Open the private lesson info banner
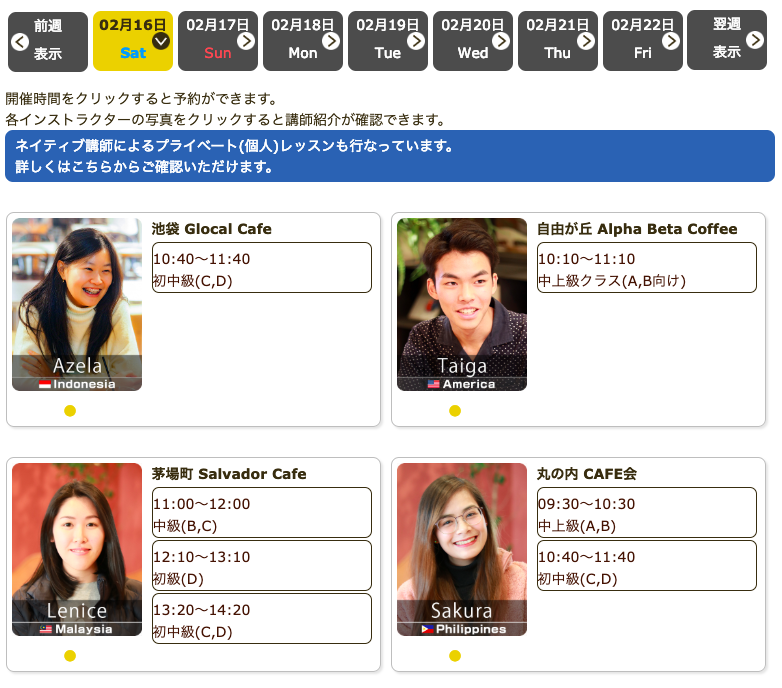Screen dimensions: 782x688 [390, 156]
